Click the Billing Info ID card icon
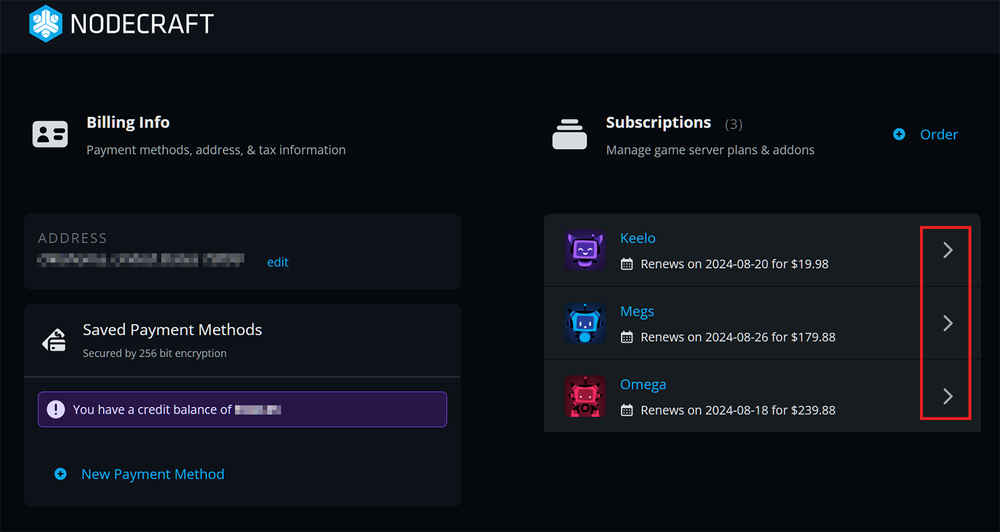Viewport: 1000px width, 532px height. click(50, 134)
